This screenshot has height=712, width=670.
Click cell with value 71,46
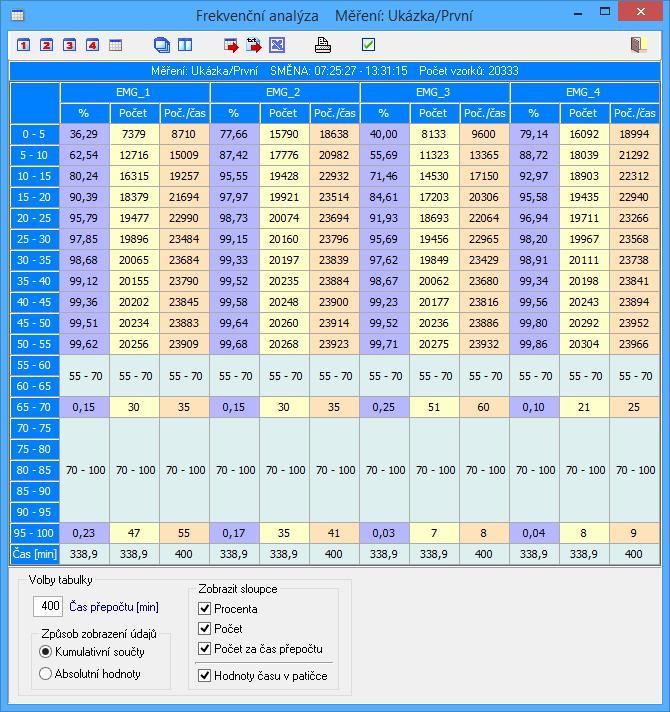[x=384, y=176]
